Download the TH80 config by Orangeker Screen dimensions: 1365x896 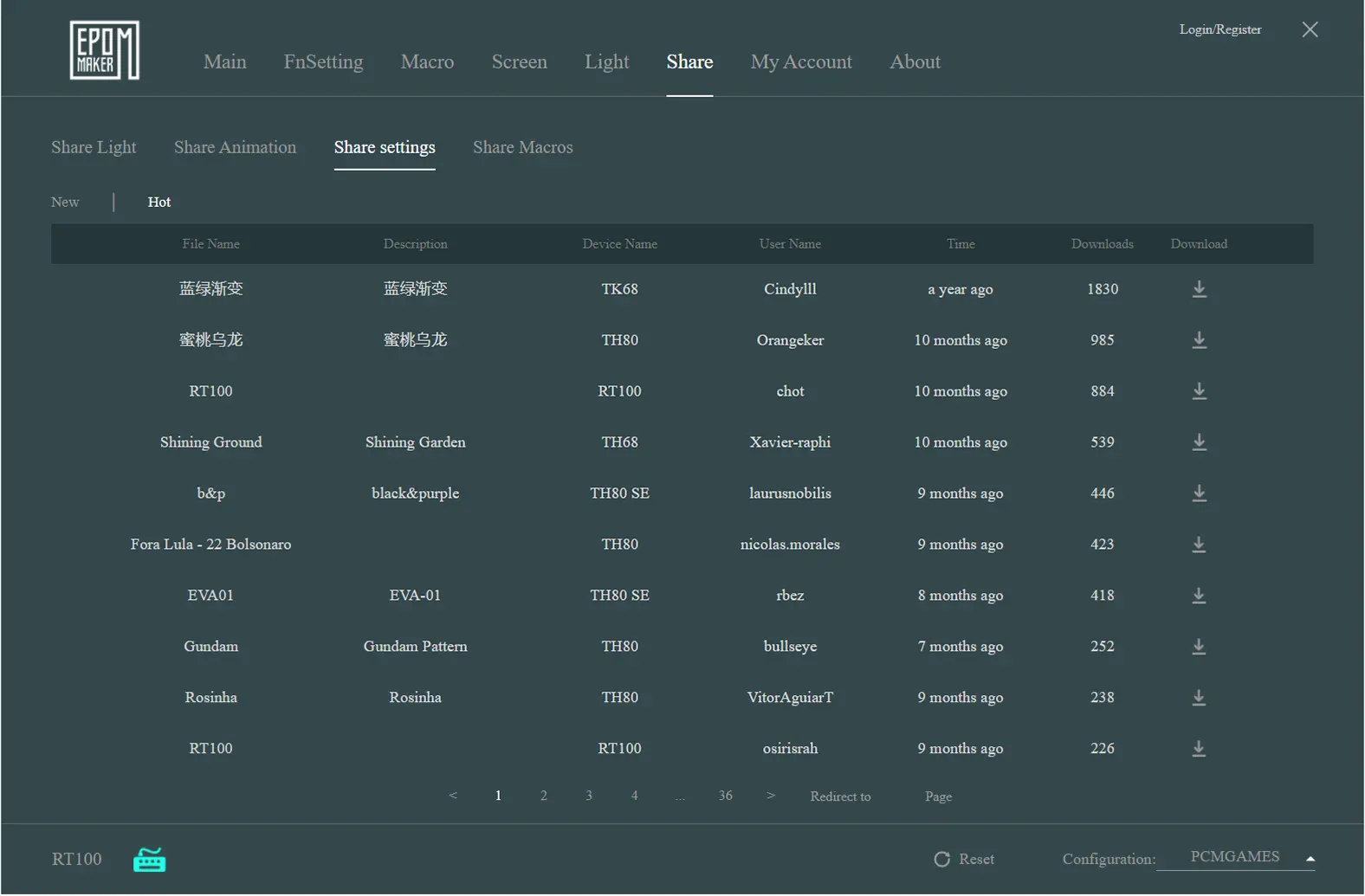click(x=1199, y=340)
